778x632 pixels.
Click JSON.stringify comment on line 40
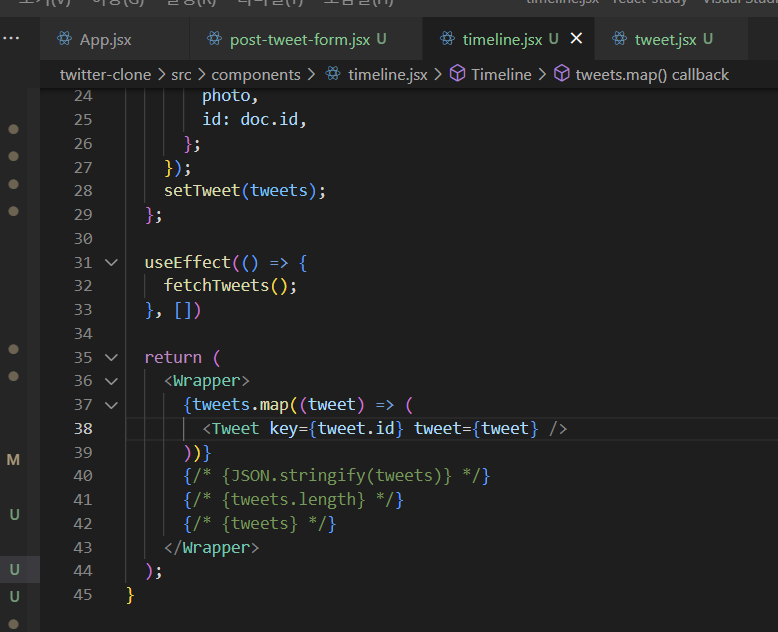tap(336, 476)
